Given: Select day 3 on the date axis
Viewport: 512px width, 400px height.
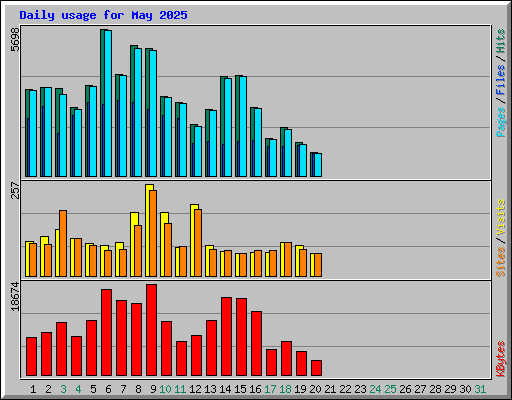Looking at the screenshot, I should pyautogui.click(x=63, y=389).
